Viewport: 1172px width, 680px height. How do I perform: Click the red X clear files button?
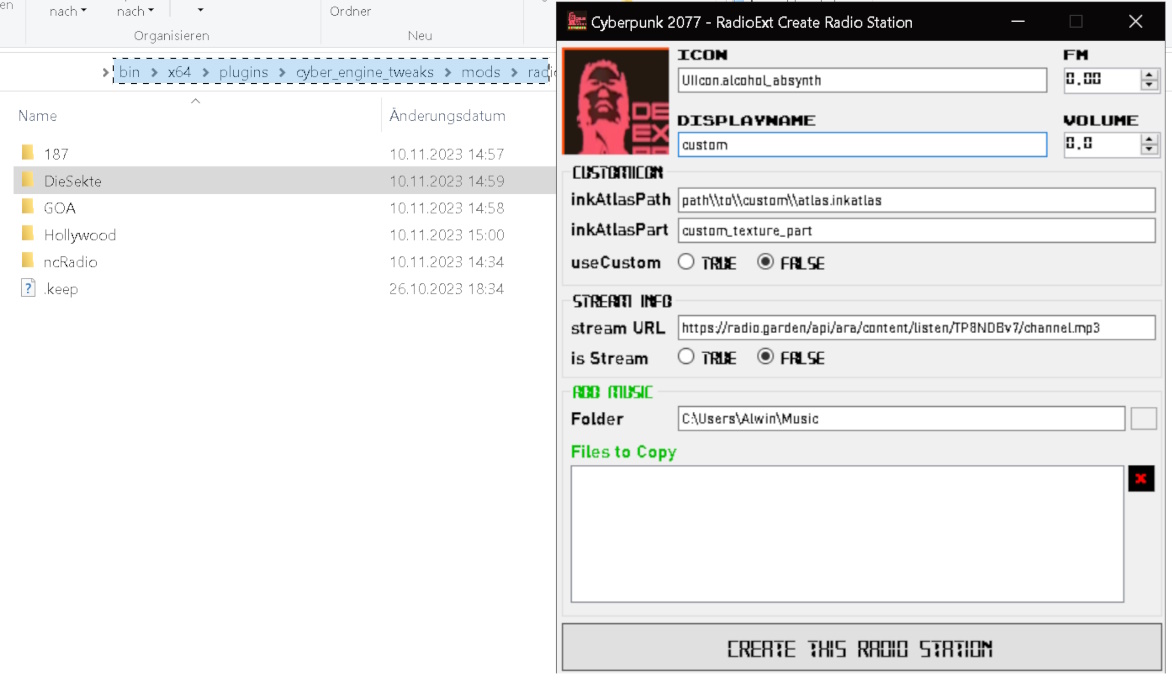[x=1141, y=478]
